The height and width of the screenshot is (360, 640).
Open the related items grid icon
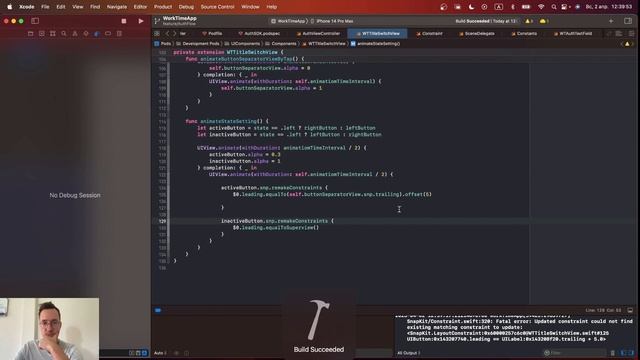point(157,33)
